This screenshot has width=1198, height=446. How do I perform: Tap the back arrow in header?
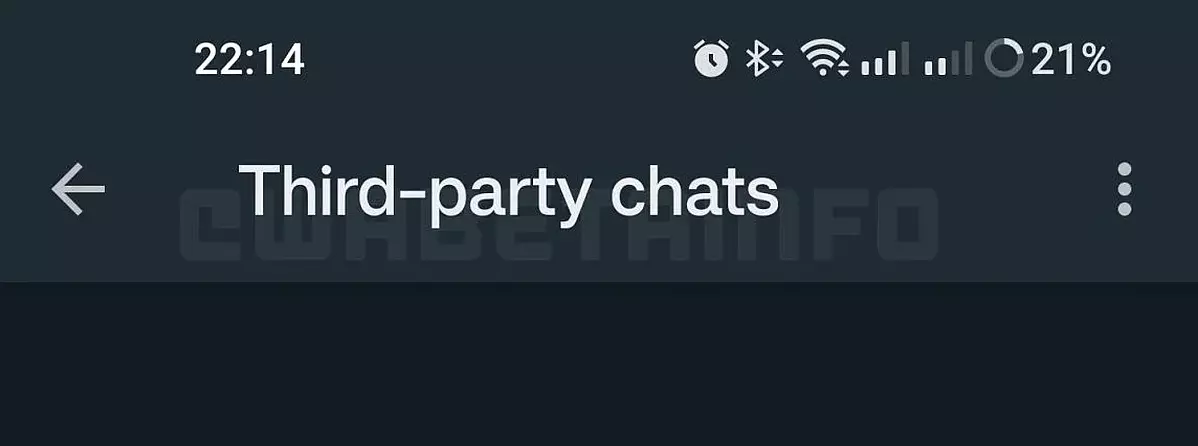78,189
